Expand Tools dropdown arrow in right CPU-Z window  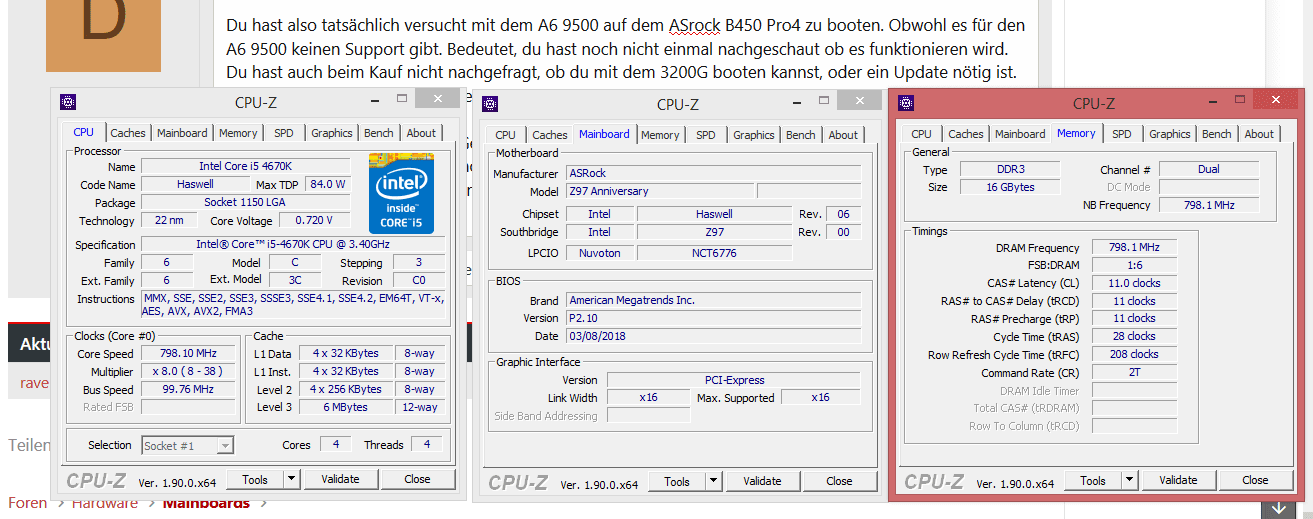click(x=1129, y=480)
